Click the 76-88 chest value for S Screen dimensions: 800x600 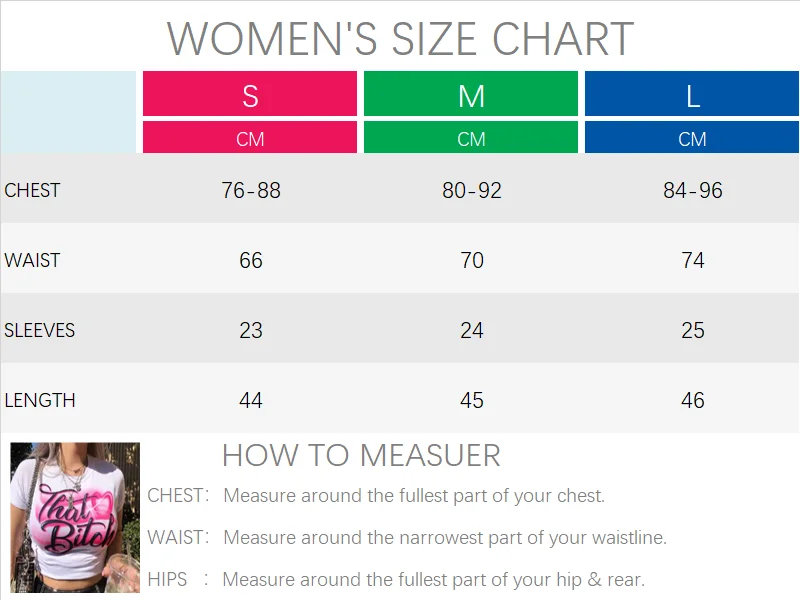(250, 190)
